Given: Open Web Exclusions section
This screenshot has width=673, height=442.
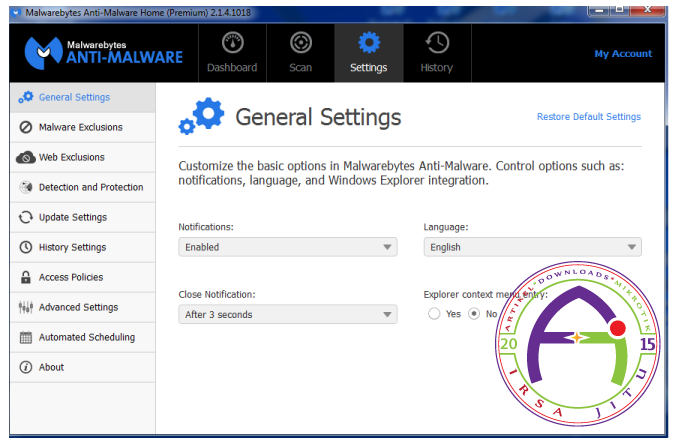Looking at the screenshot, I should point(82,158).
